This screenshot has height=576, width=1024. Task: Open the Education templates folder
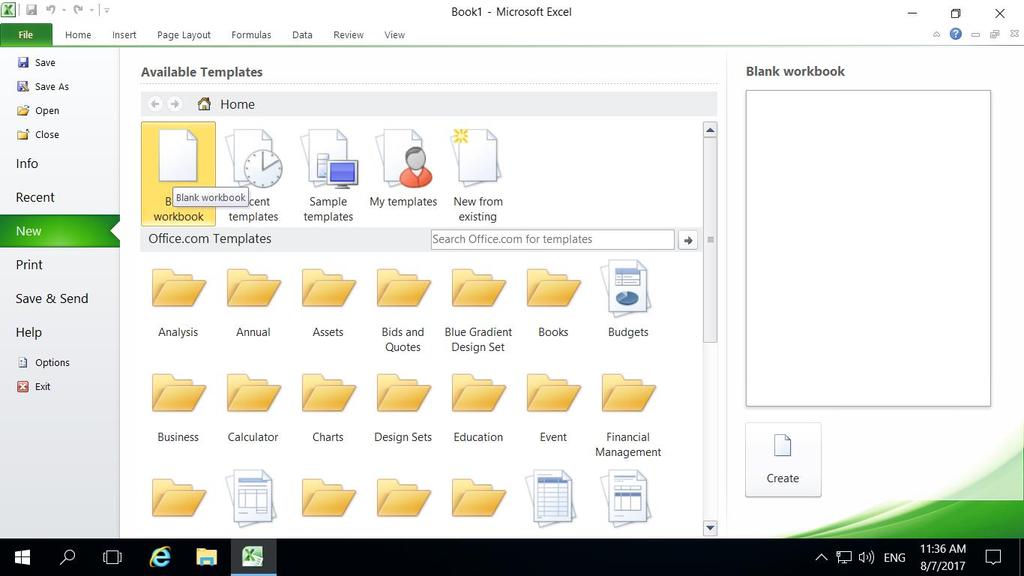click(x=478, y=408)
